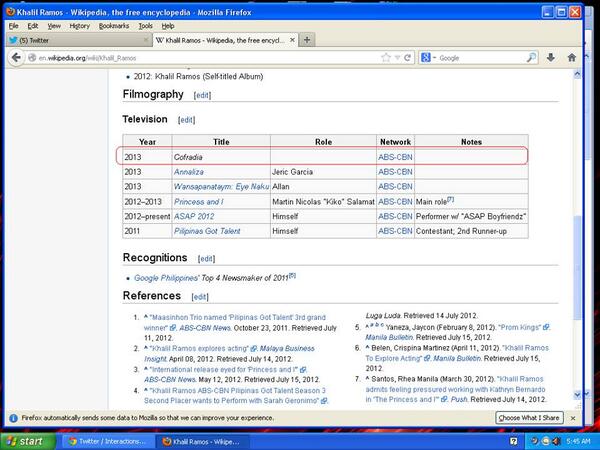Click ABS-CBN link in Pilipinas Got Talent row

coord(395,231)
